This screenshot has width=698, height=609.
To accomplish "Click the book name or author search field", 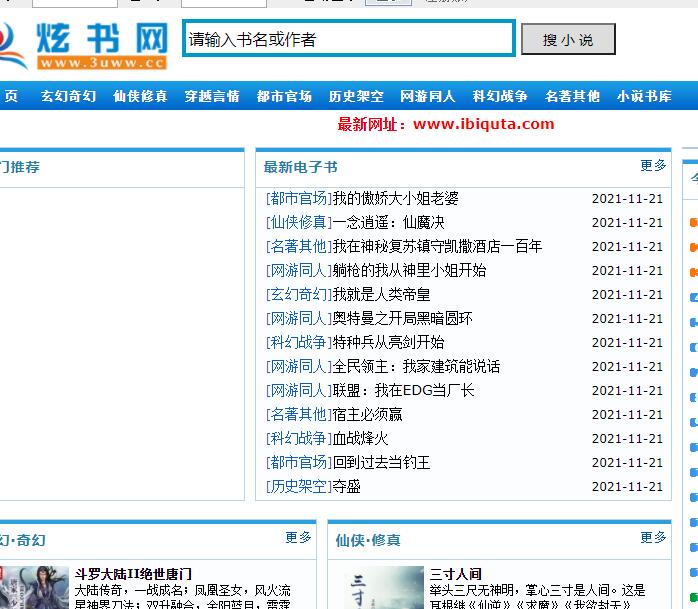I will (x=348, y=39).
